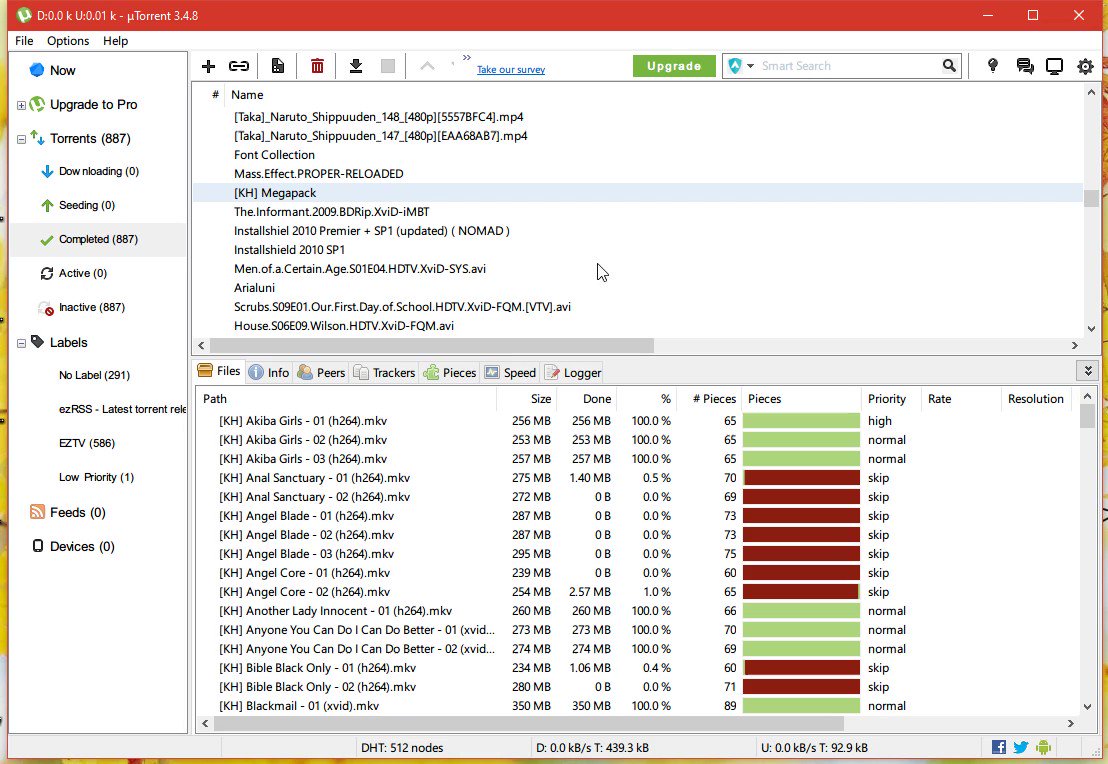Viewport: 1108px width, 764px height.
Task: Click the Move Up Queue arrow icon
Action: (428, 66)
